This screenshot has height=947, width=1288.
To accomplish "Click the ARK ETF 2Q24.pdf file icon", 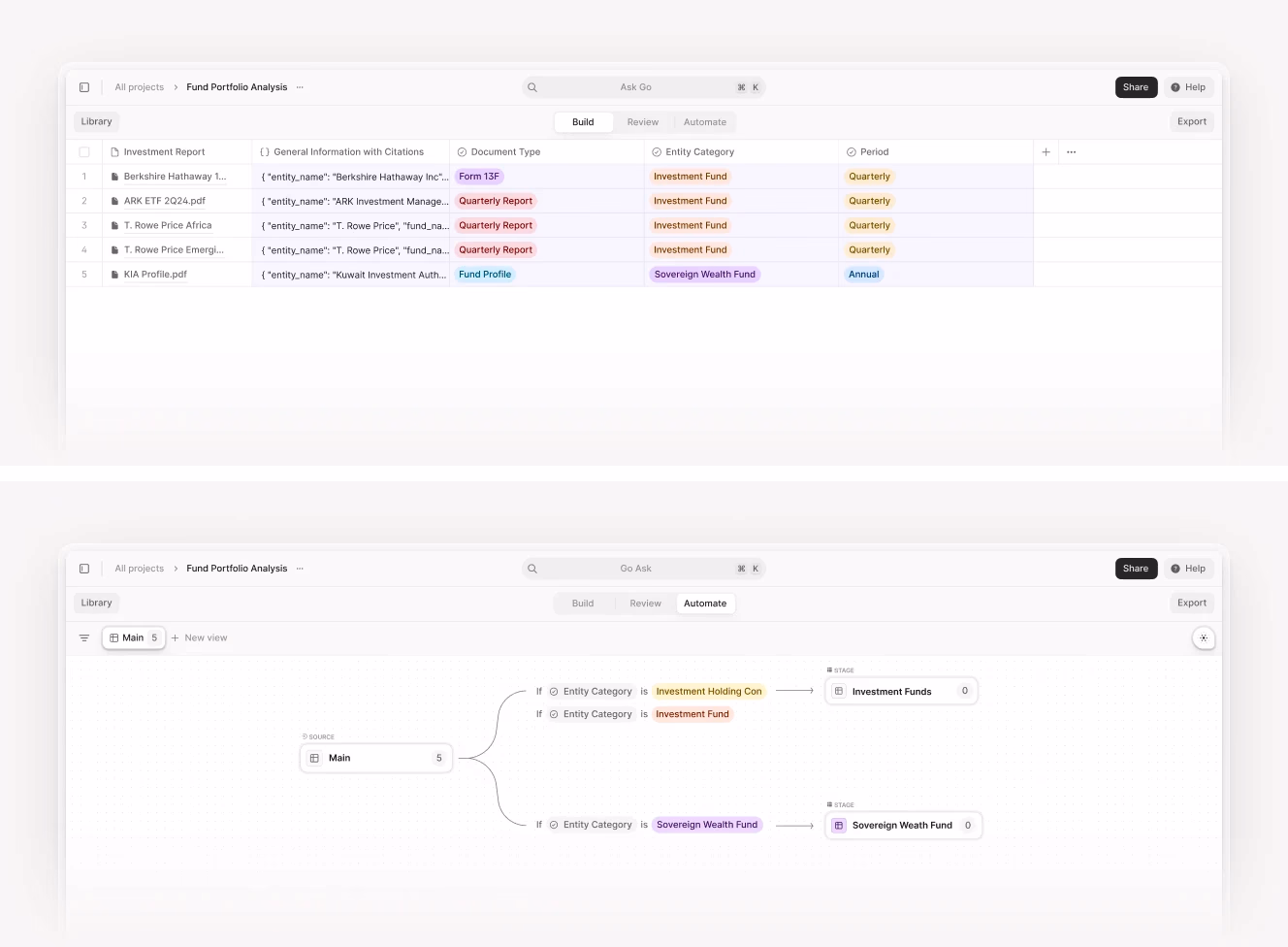I will [x=114, y=201].
